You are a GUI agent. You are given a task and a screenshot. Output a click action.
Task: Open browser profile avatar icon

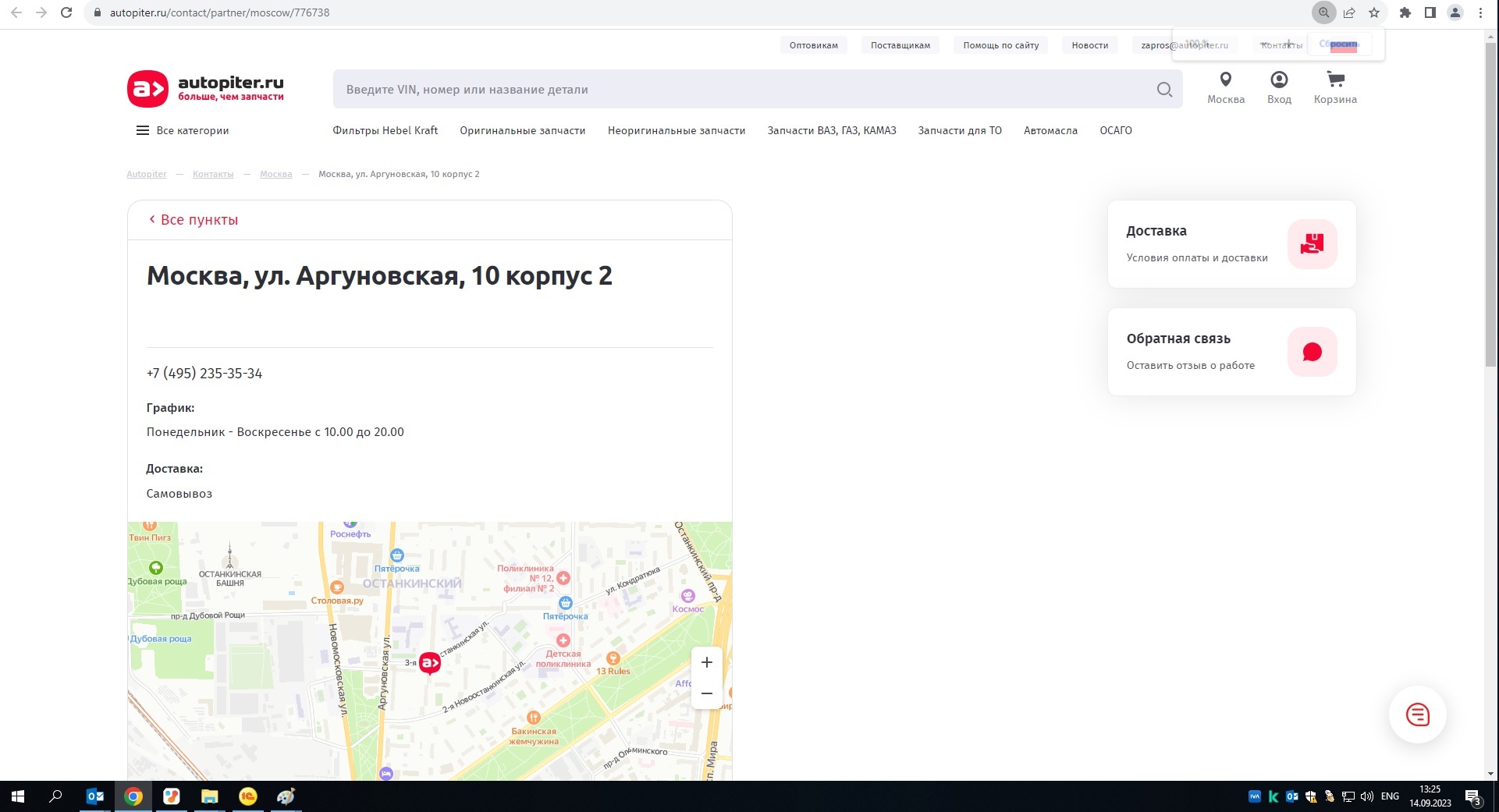click(x=1455, y=12)
